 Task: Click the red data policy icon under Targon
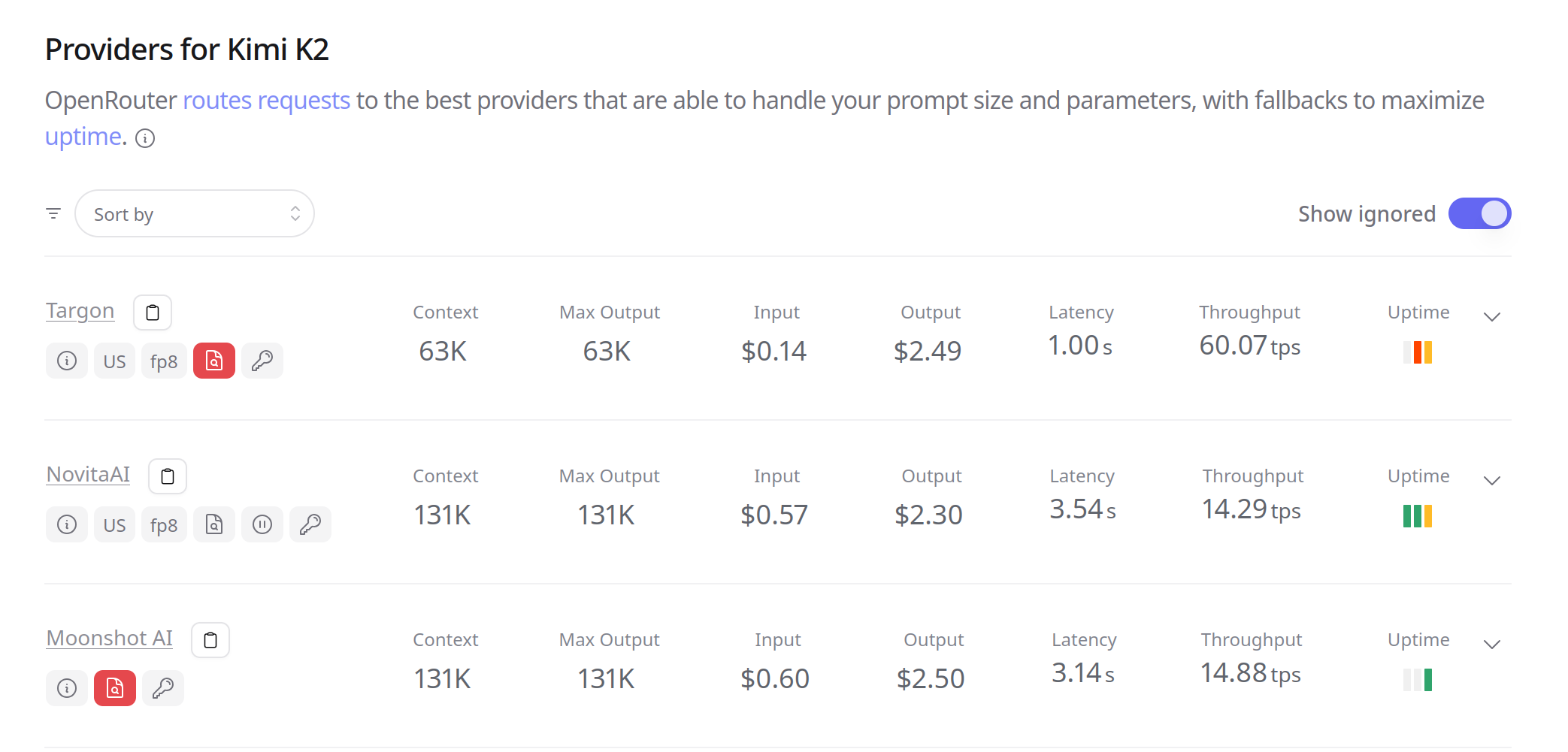click(x=214, y=361)
